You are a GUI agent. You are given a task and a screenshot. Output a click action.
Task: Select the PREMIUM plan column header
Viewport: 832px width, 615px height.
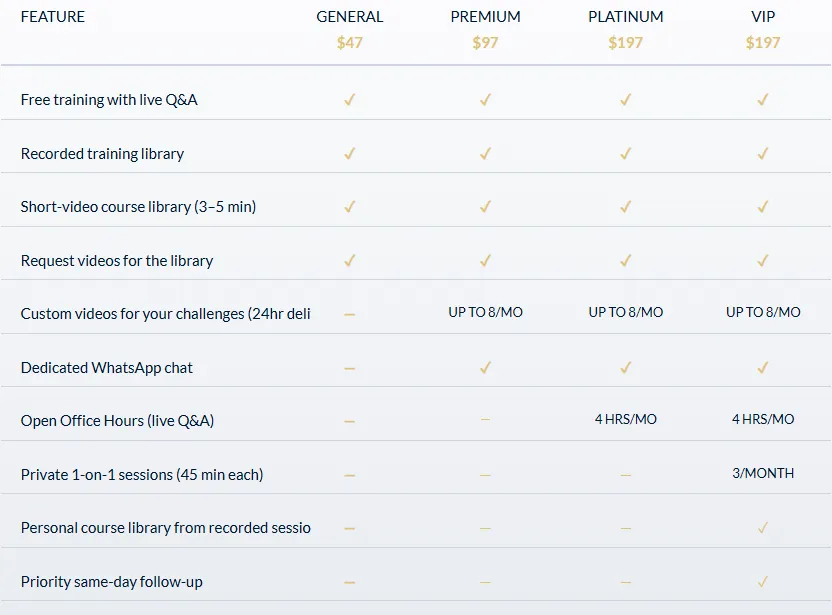coord(485,17)
